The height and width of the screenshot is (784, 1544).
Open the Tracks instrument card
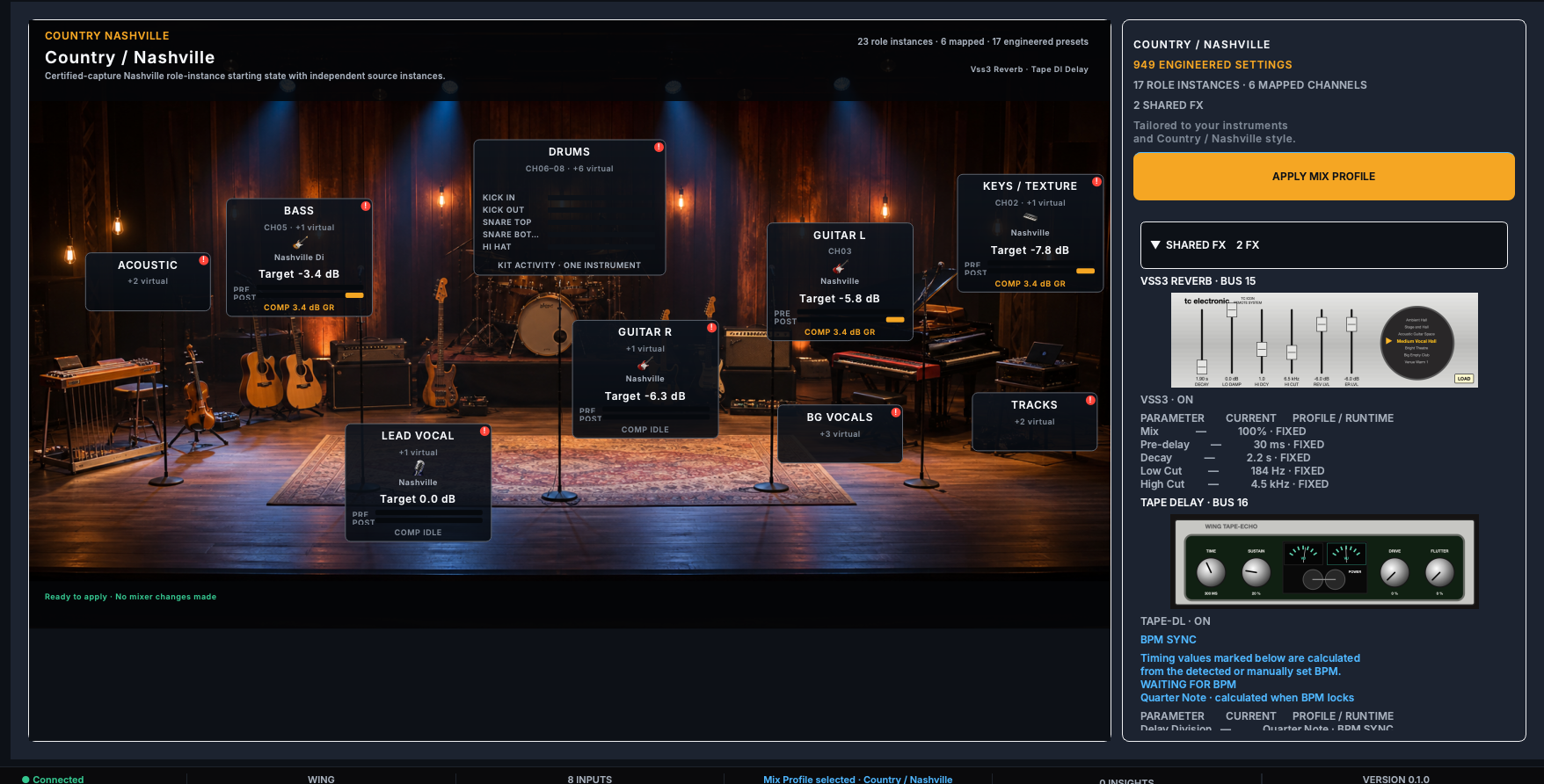tap(1034, 421)
